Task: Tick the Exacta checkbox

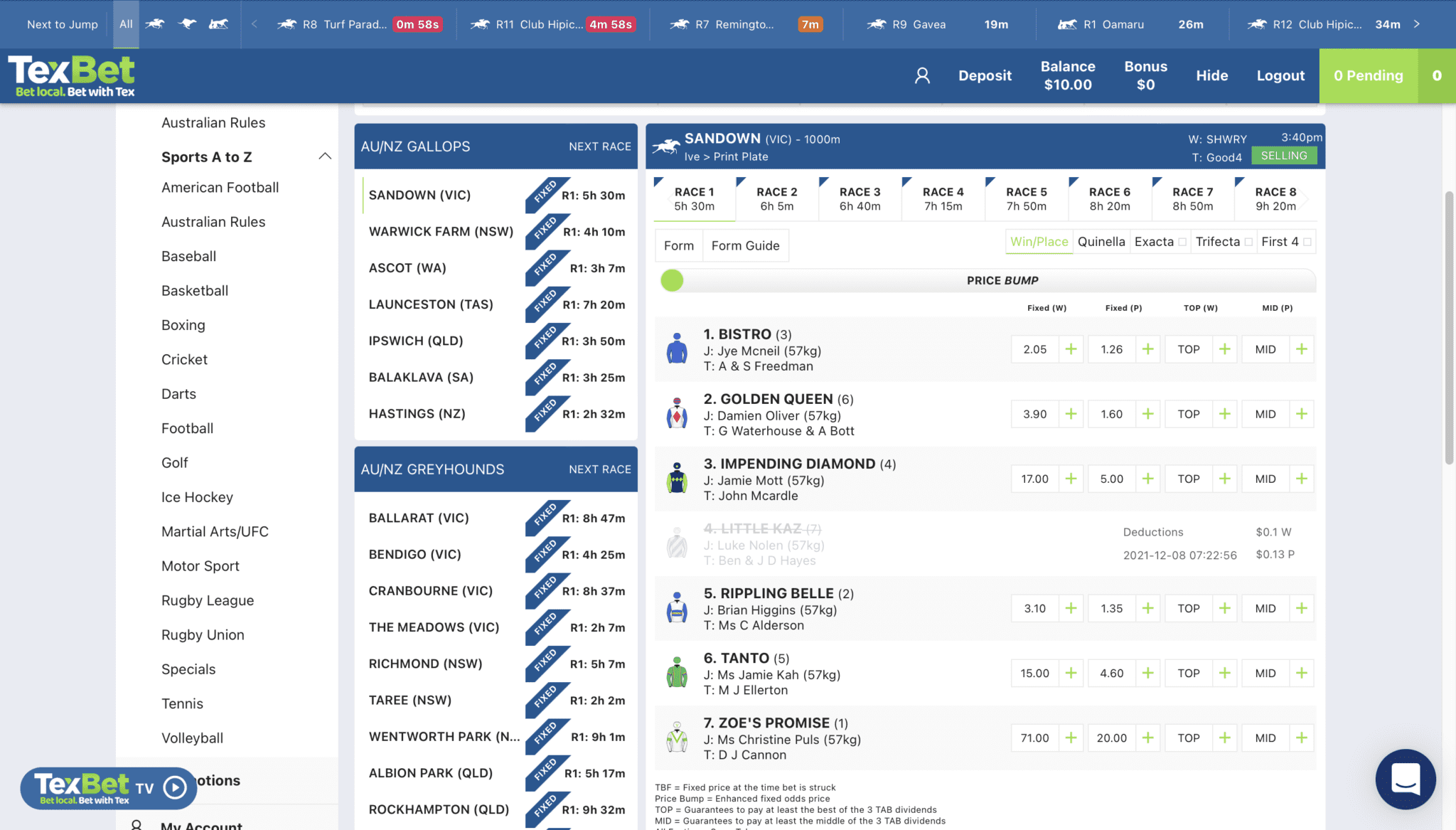Action: [x=1182, y=242]
